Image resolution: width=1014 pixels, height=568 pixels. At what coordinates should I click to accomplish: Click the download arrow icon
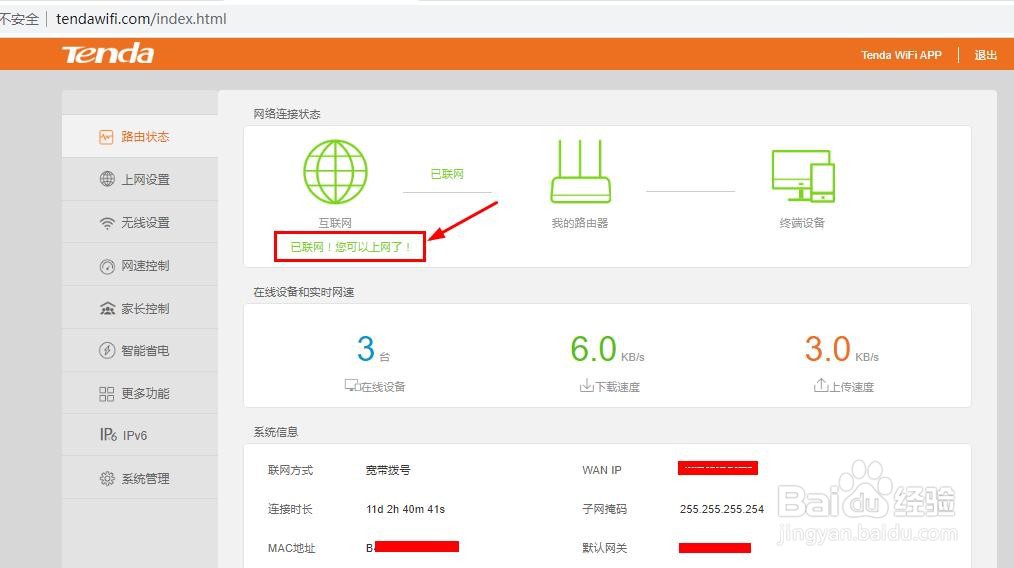(587, 386)
